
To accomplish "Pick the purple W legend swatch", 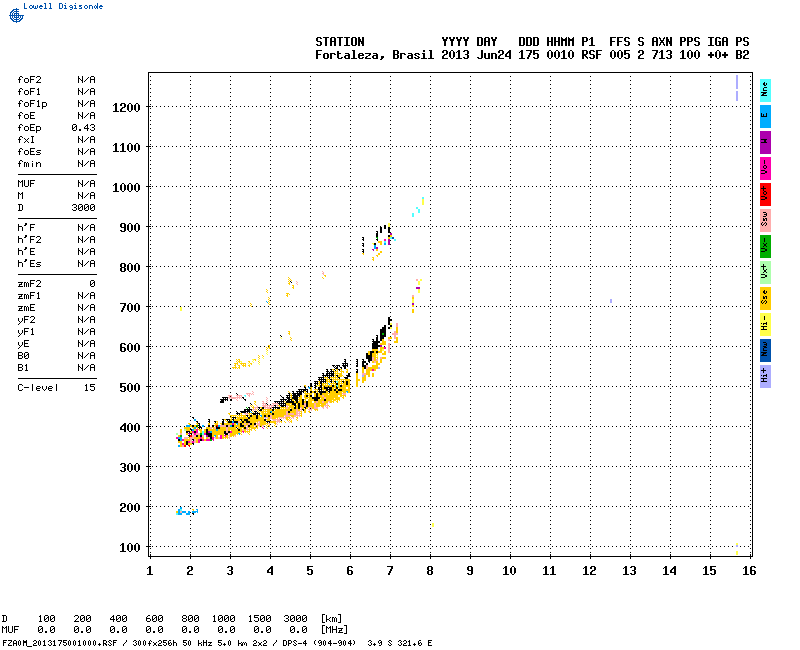I will click(765, 141).
